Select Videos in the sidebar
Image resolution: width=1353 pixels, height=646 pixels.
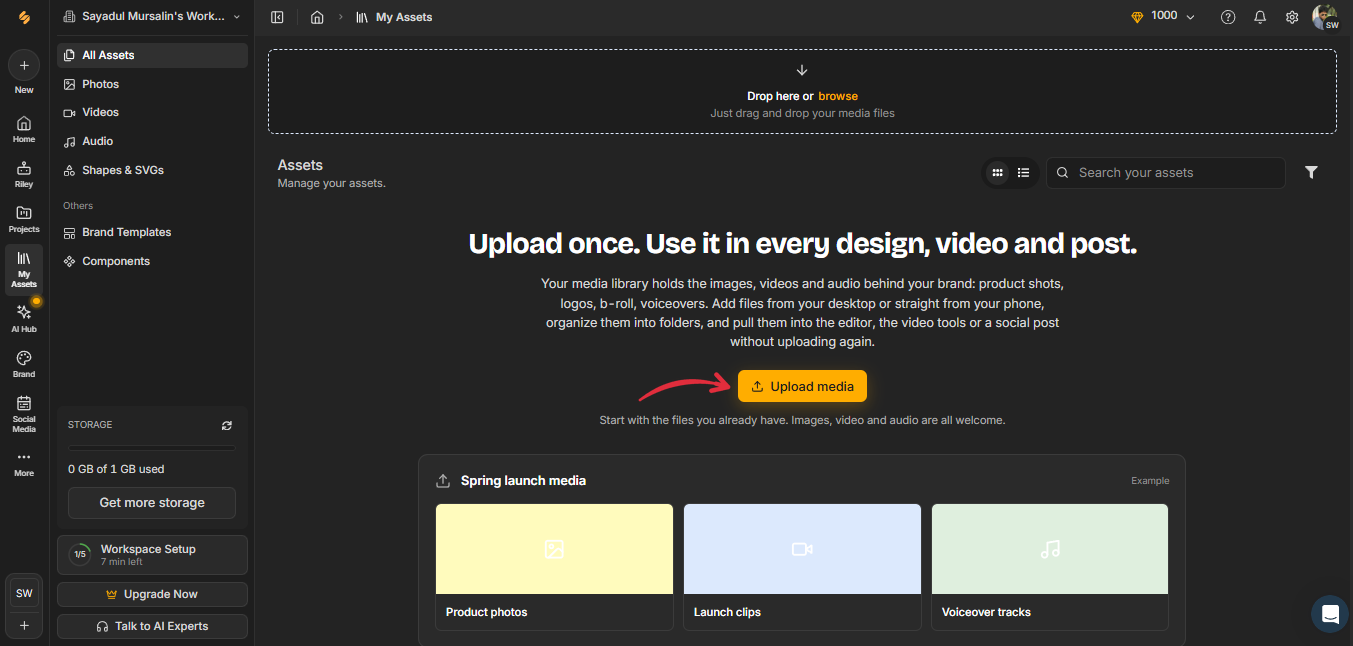tap(152, 112)
